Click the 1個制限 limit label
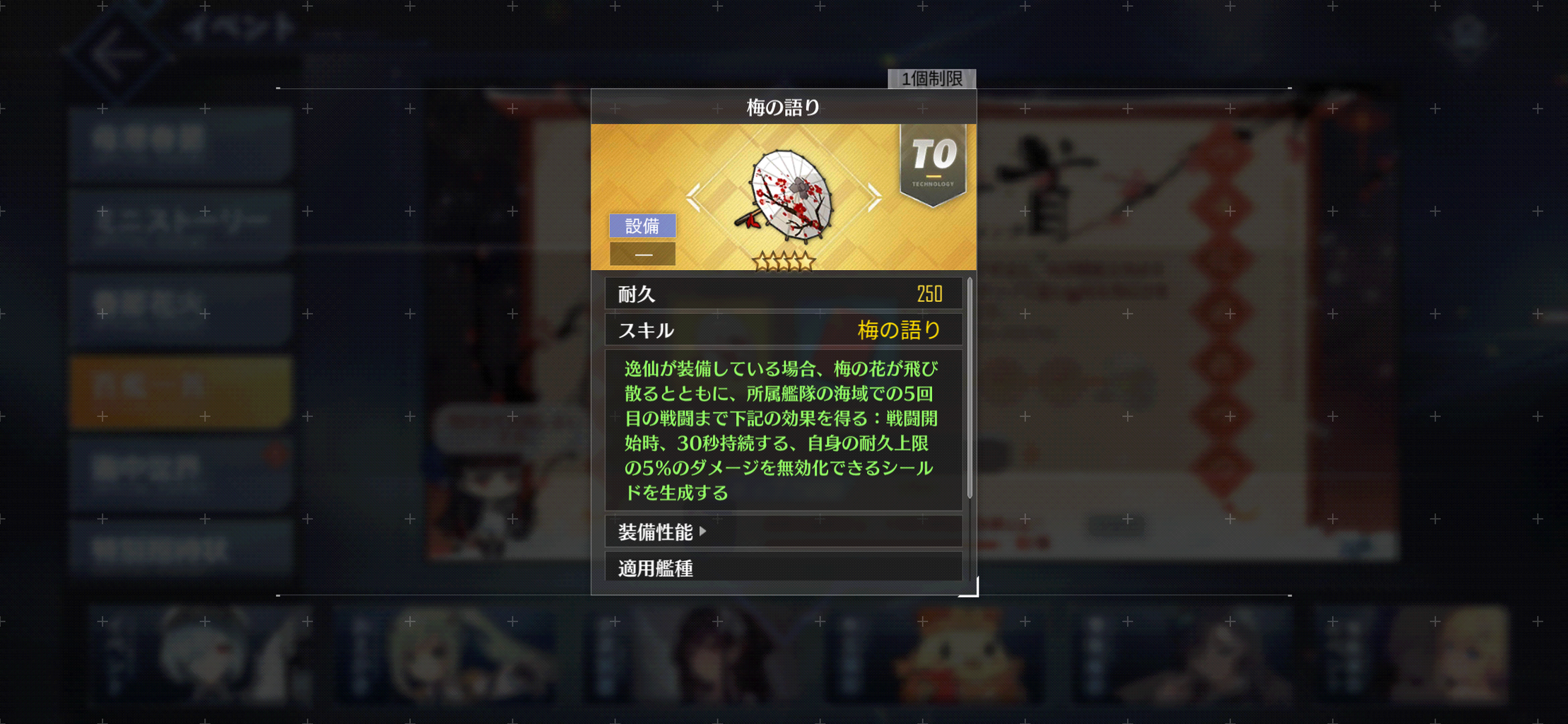 coord(931,78)
